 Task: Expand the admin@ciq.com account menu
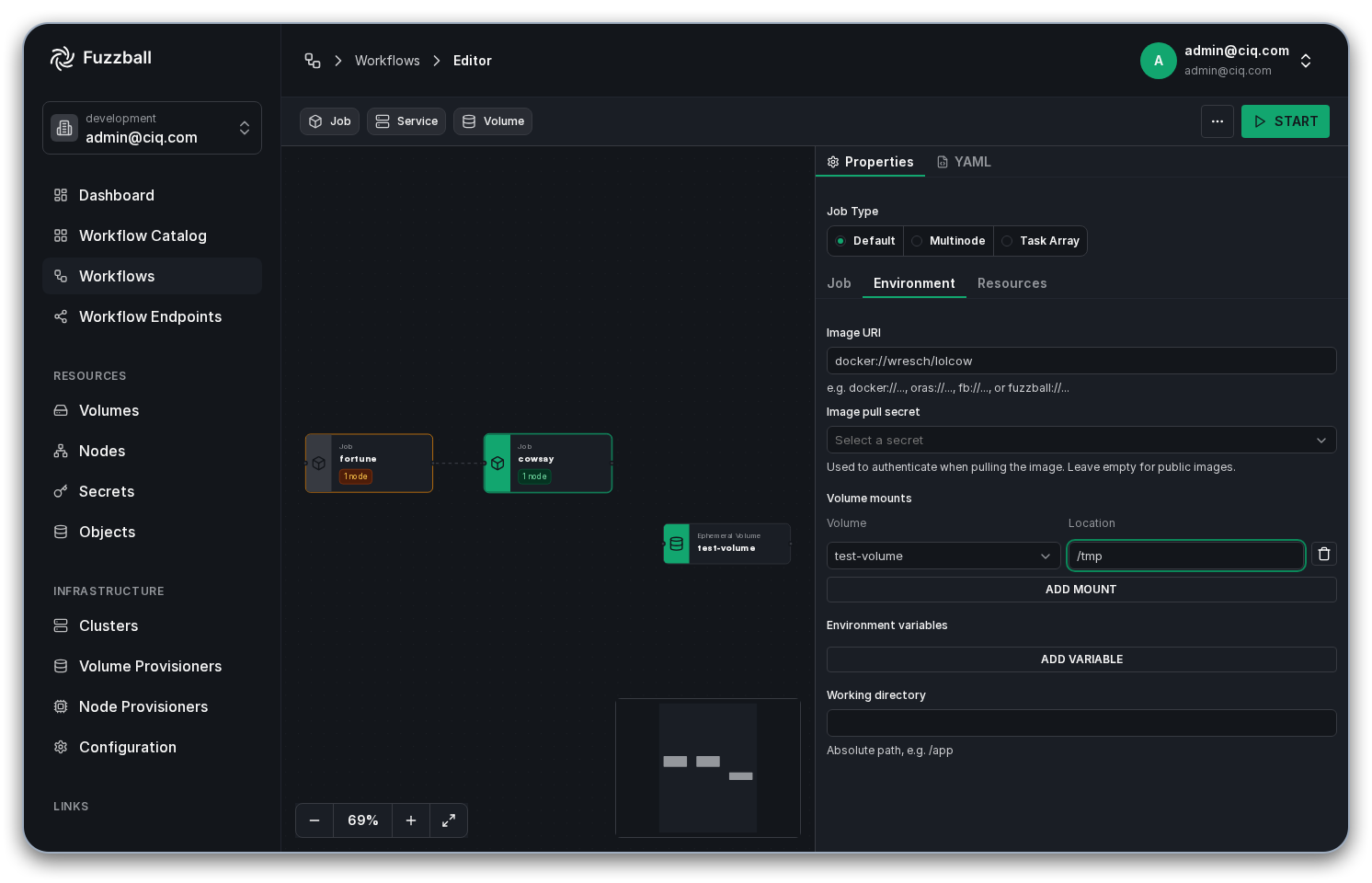(x=1229, y=61)
